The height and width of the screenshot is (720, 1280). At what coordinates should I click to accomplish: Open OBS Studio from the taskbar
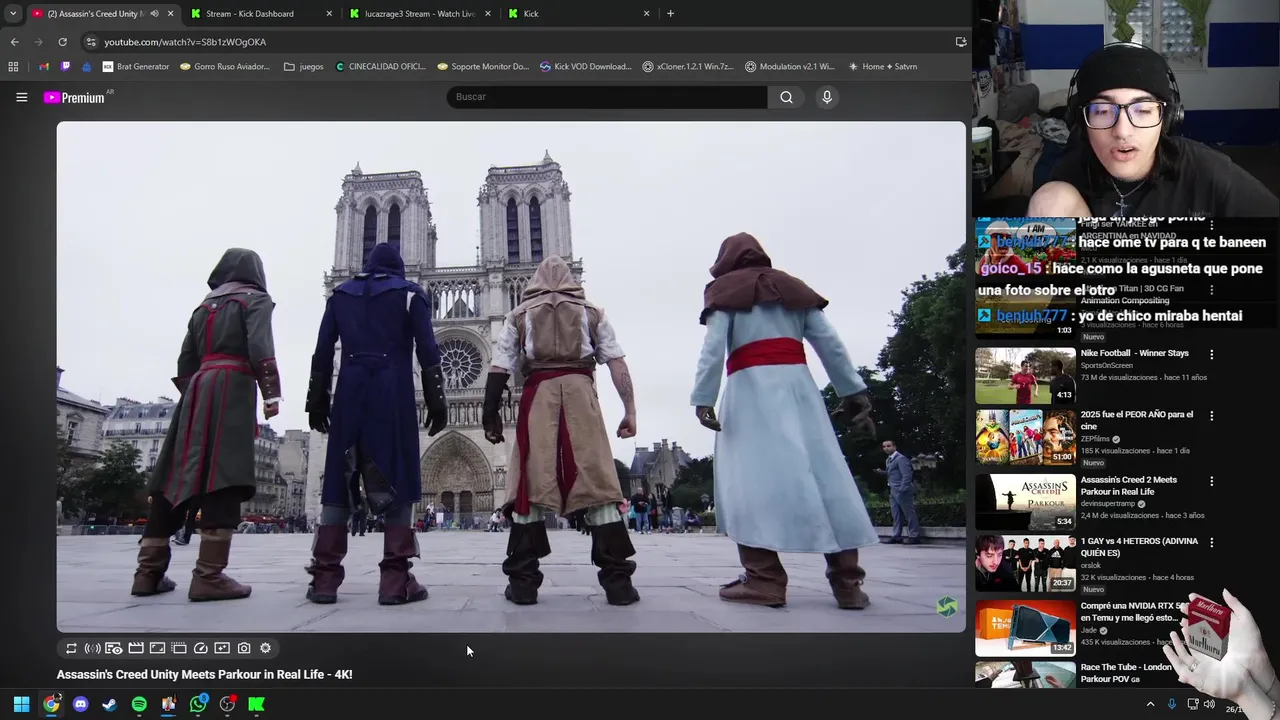(227, 704)
